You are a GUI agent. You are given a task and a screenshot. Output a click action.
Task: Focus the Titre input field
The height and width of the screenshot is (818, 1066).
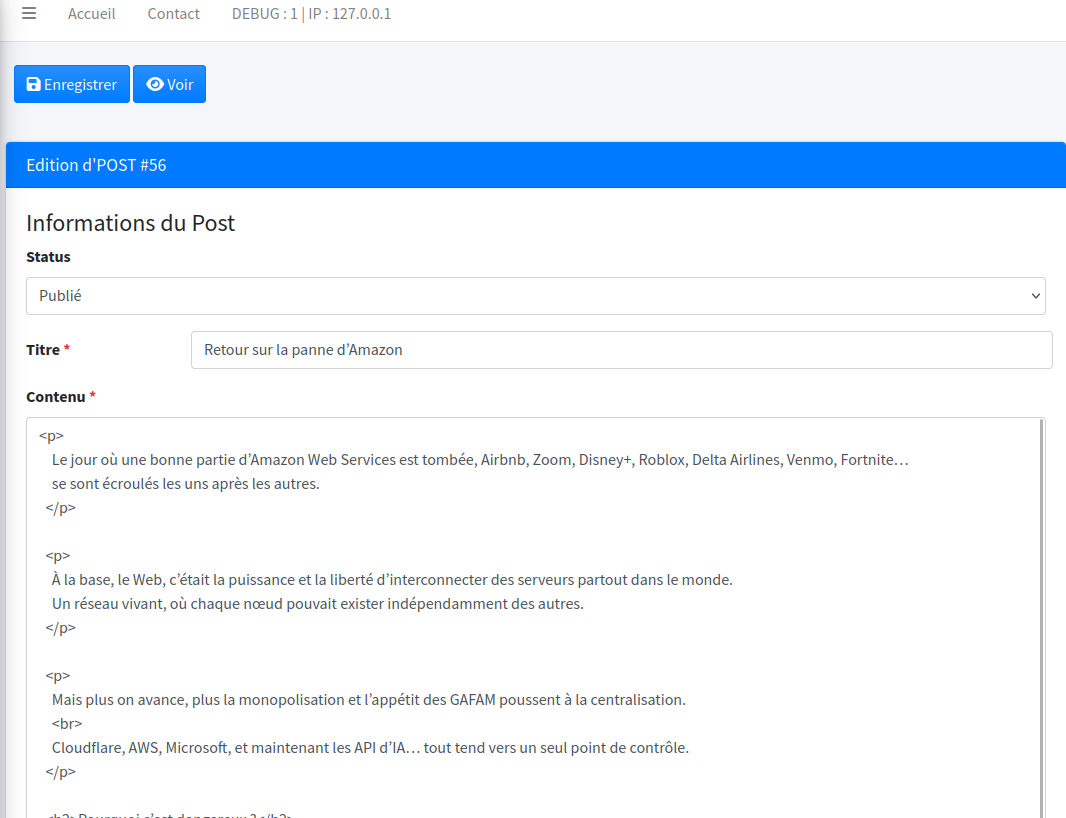tap(621, 350)
